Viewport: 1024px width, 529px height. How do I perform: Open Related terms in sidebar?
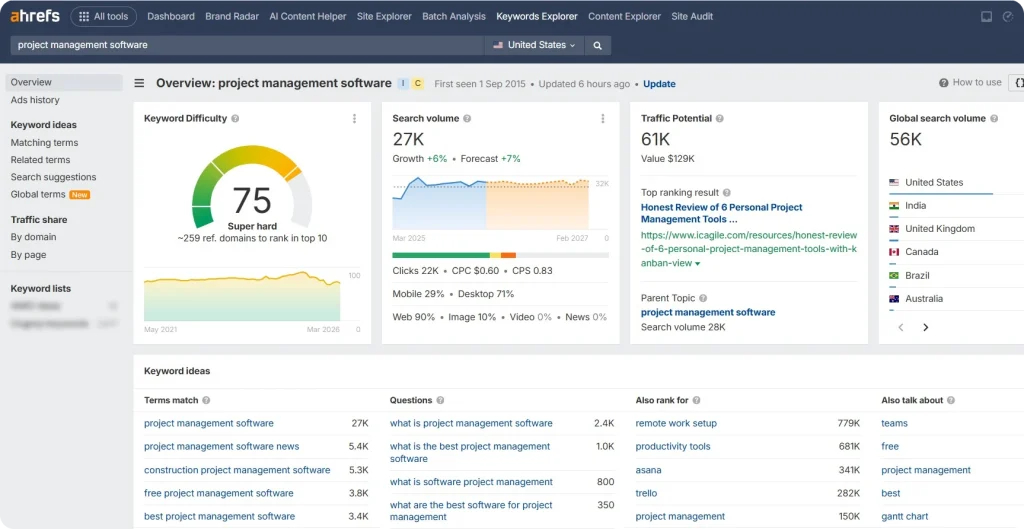[x=40, y=159]
